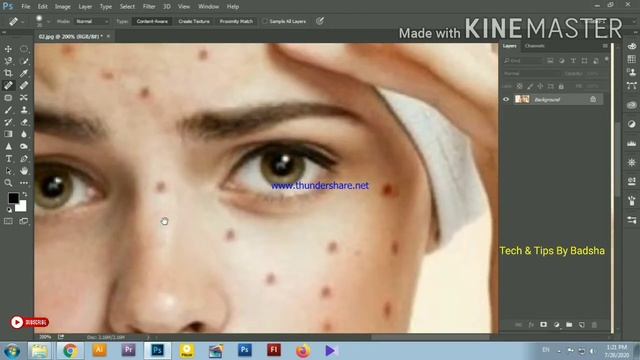Select the Sharpen triangle tool

[8, 146]
